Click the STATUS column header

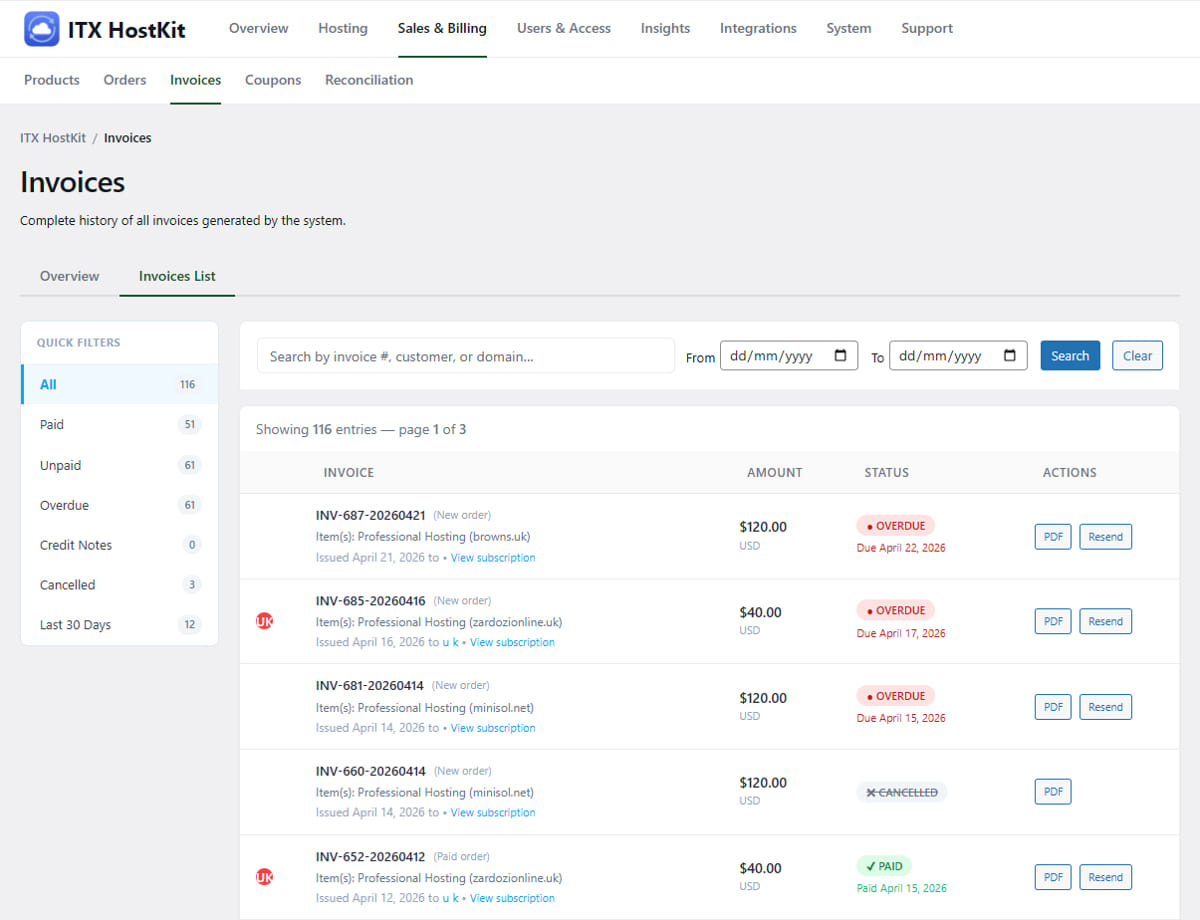(x=887, y=472)
